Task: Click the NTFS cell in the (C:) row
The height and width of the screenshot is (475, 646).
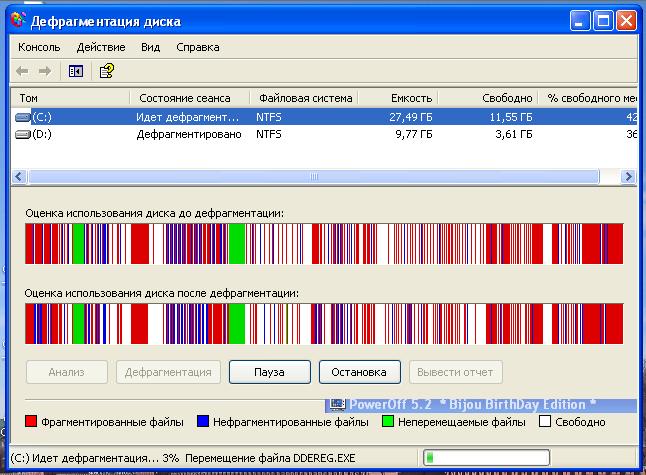Action: tap(269, 117)
